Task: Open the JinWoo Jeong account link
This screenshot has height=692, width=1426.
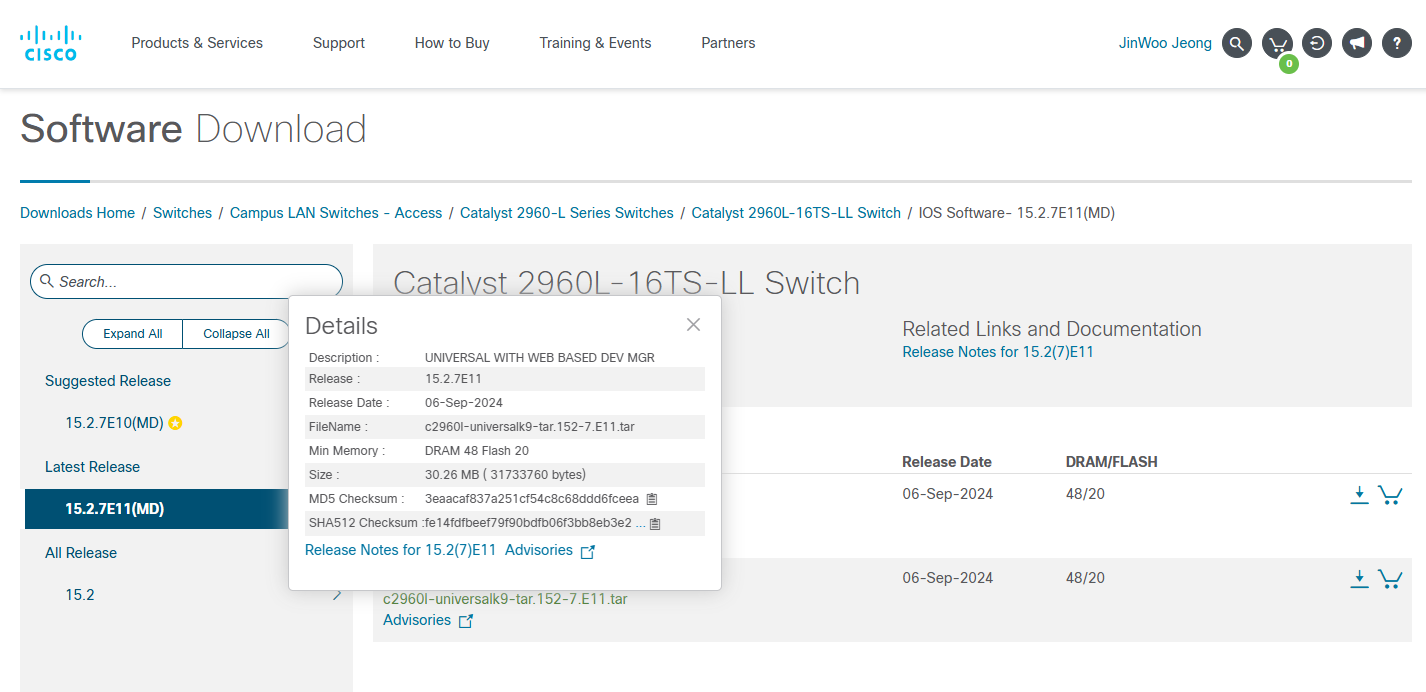Action: [x=1165, y=43]
